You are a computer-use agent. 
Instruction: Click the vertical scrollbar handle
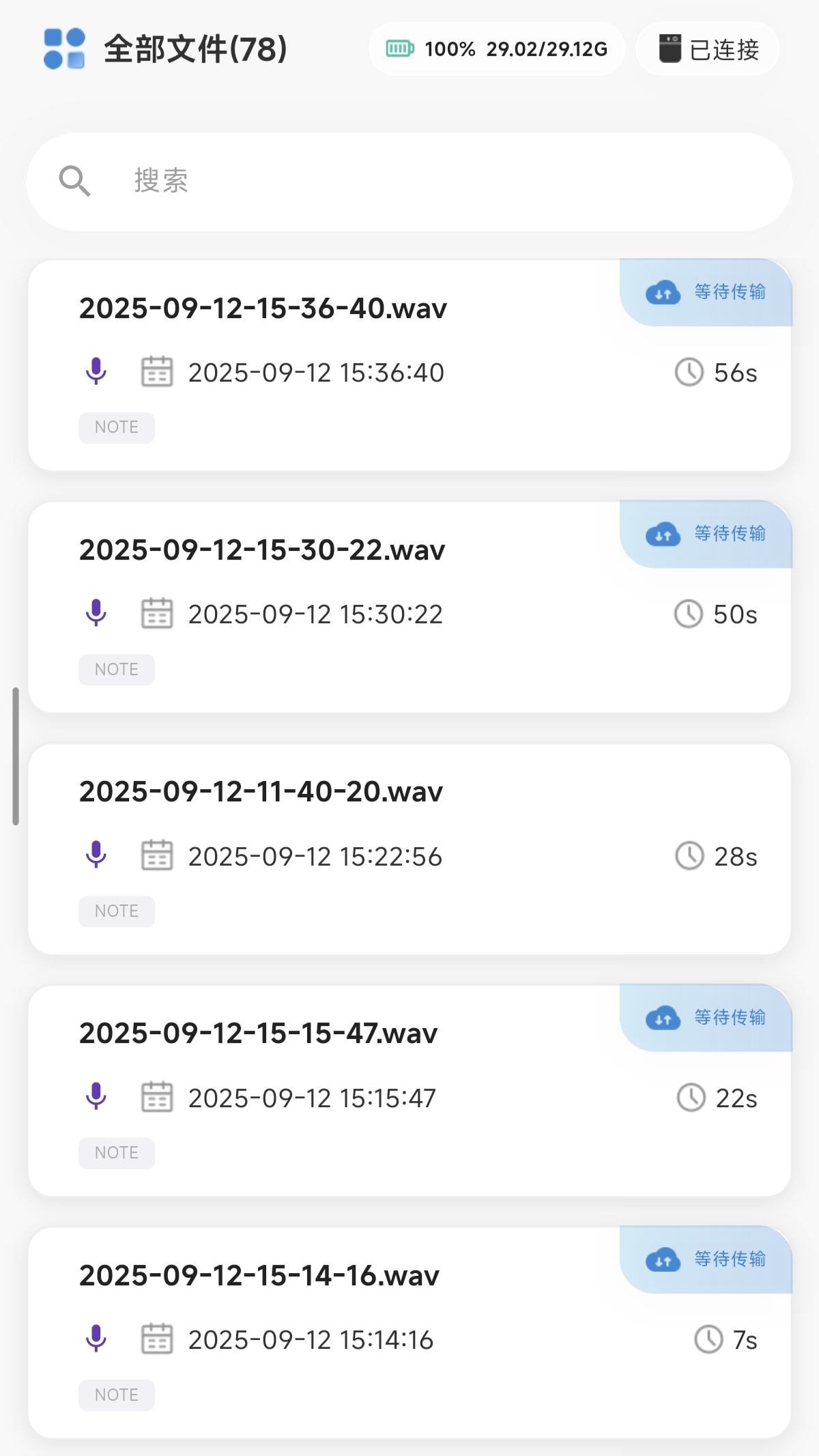(x=16, y=756)
